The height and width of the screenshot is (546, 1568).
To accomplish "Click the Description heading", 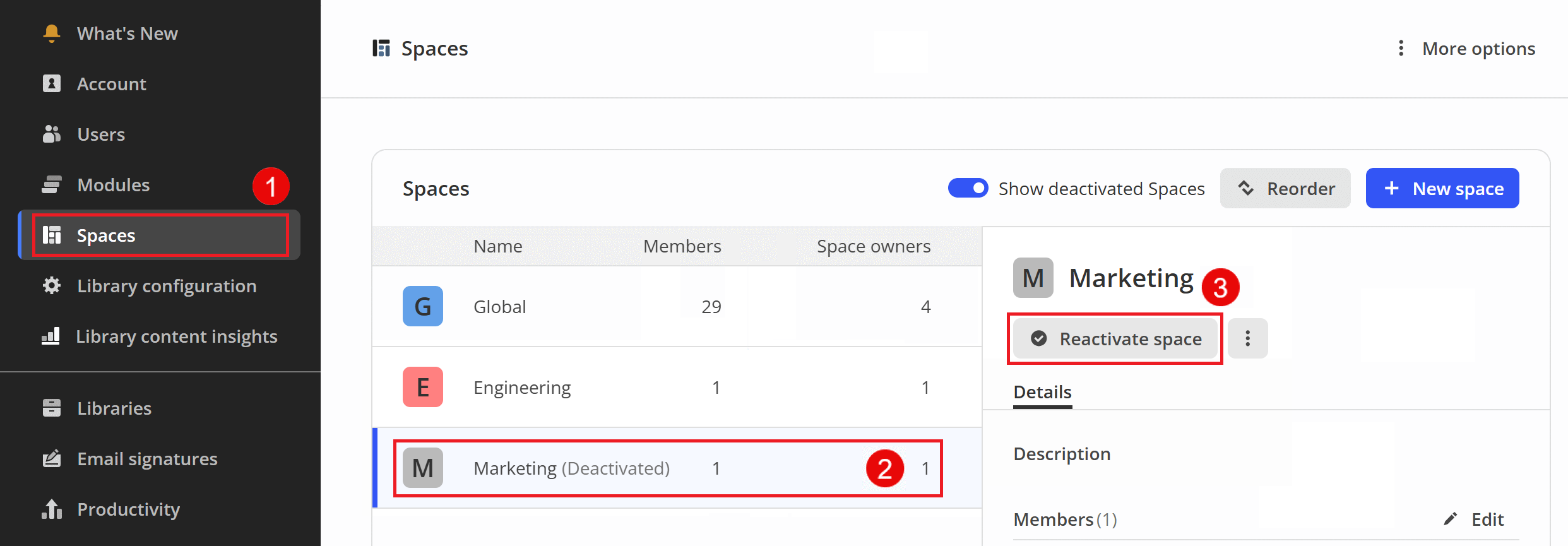I will click(1062, 454).
